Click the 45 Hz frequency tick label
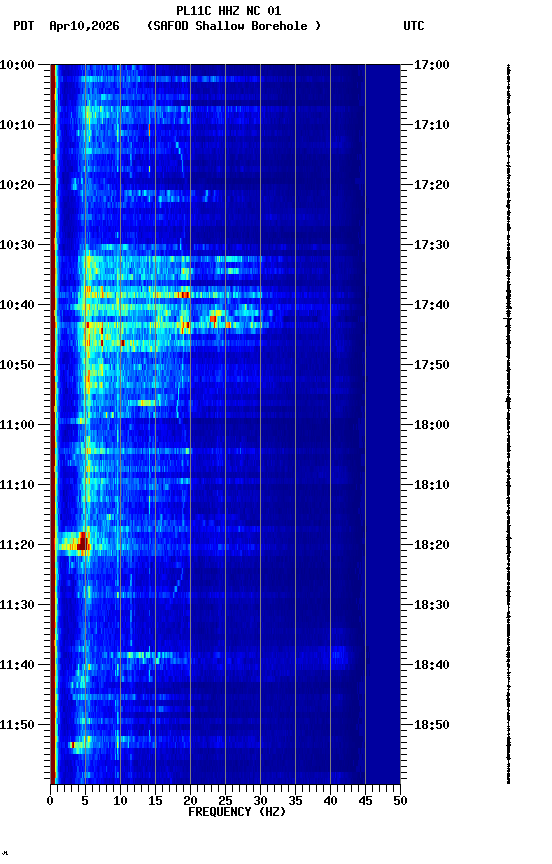Screen dimensions: 552x864 (x=365, y=801)
